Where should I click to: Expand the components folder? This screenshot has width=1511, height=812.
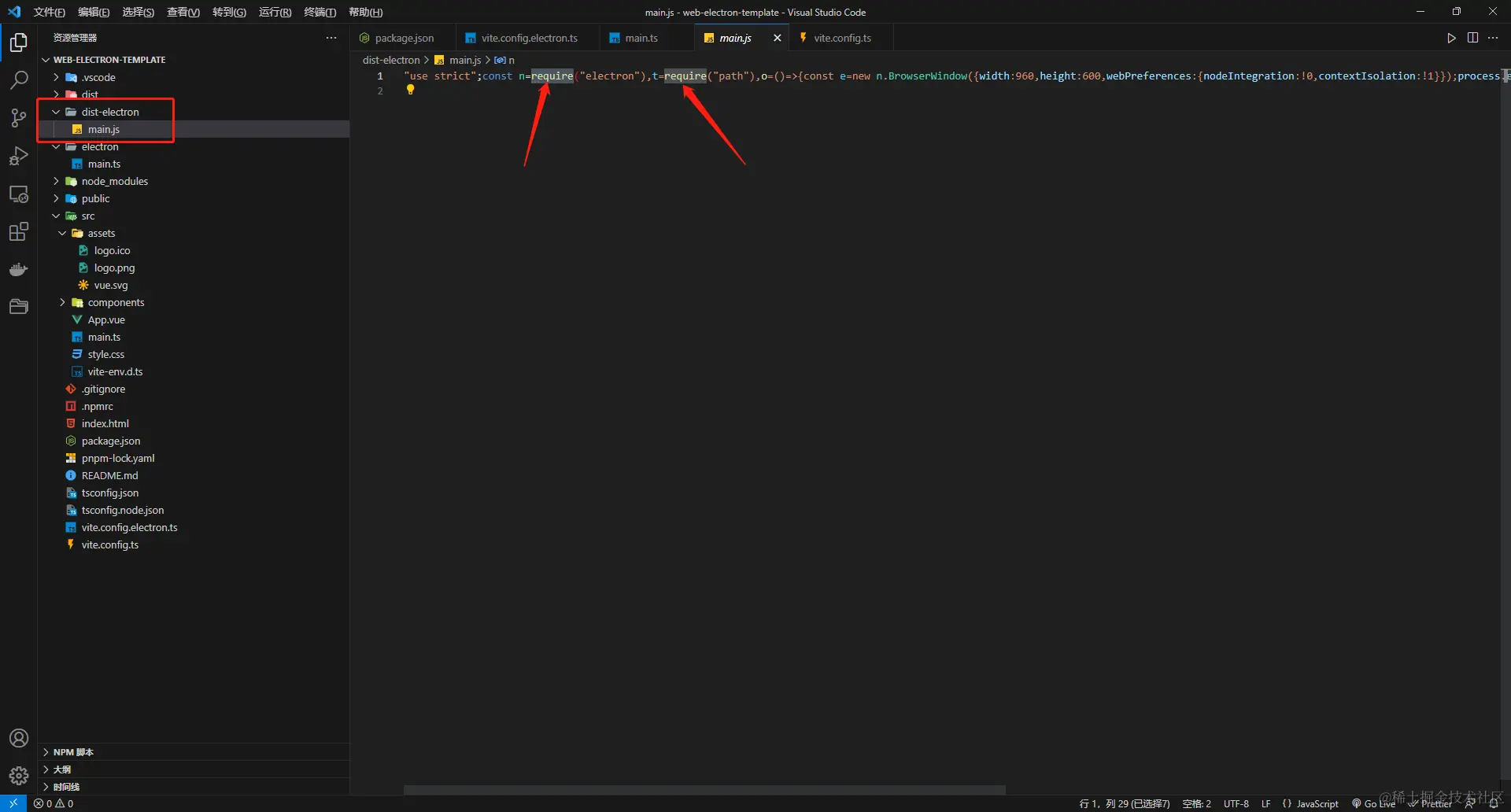click(194, 302)
